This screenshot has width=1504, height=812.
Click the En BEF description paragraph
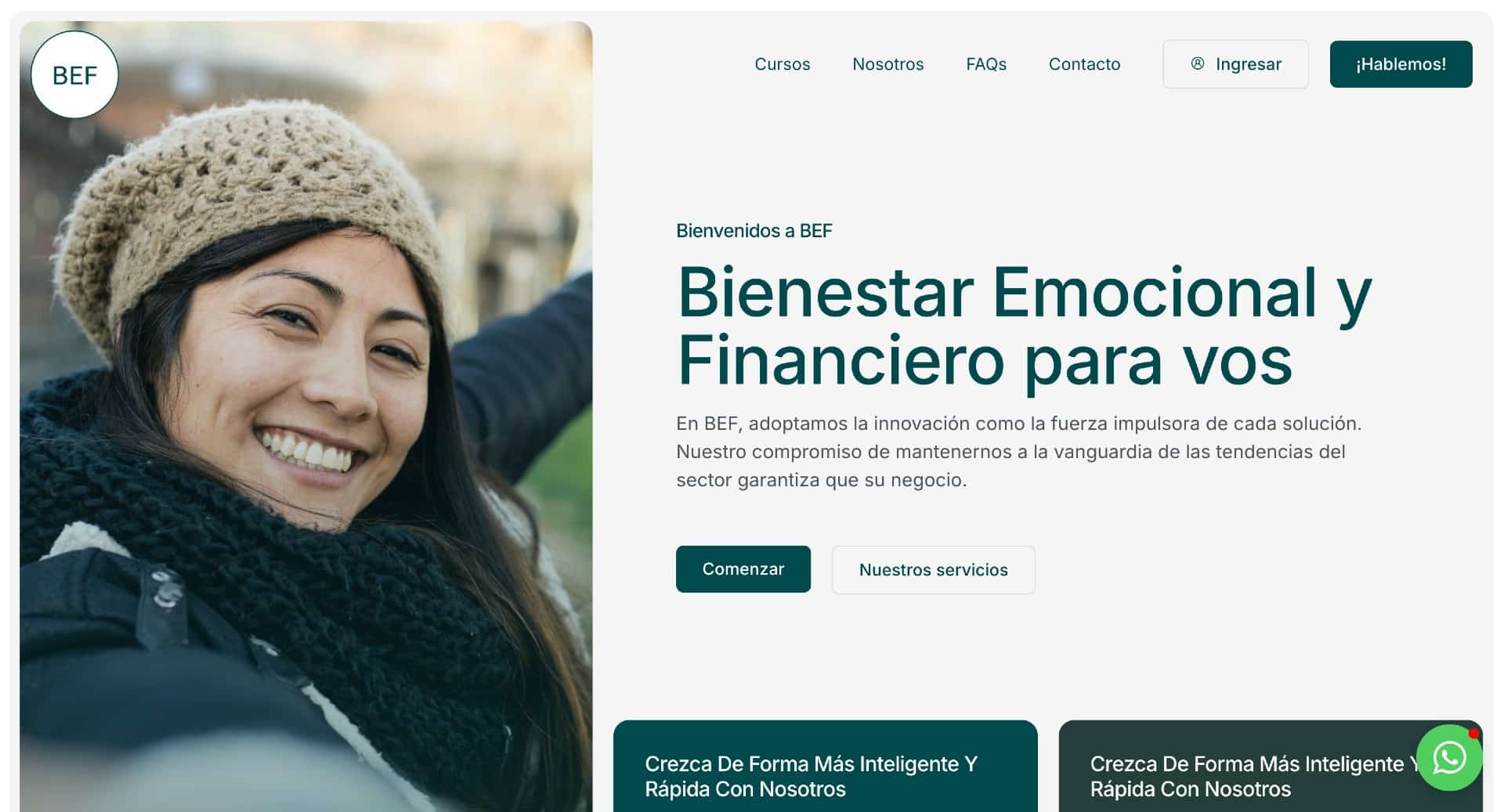1018,452
